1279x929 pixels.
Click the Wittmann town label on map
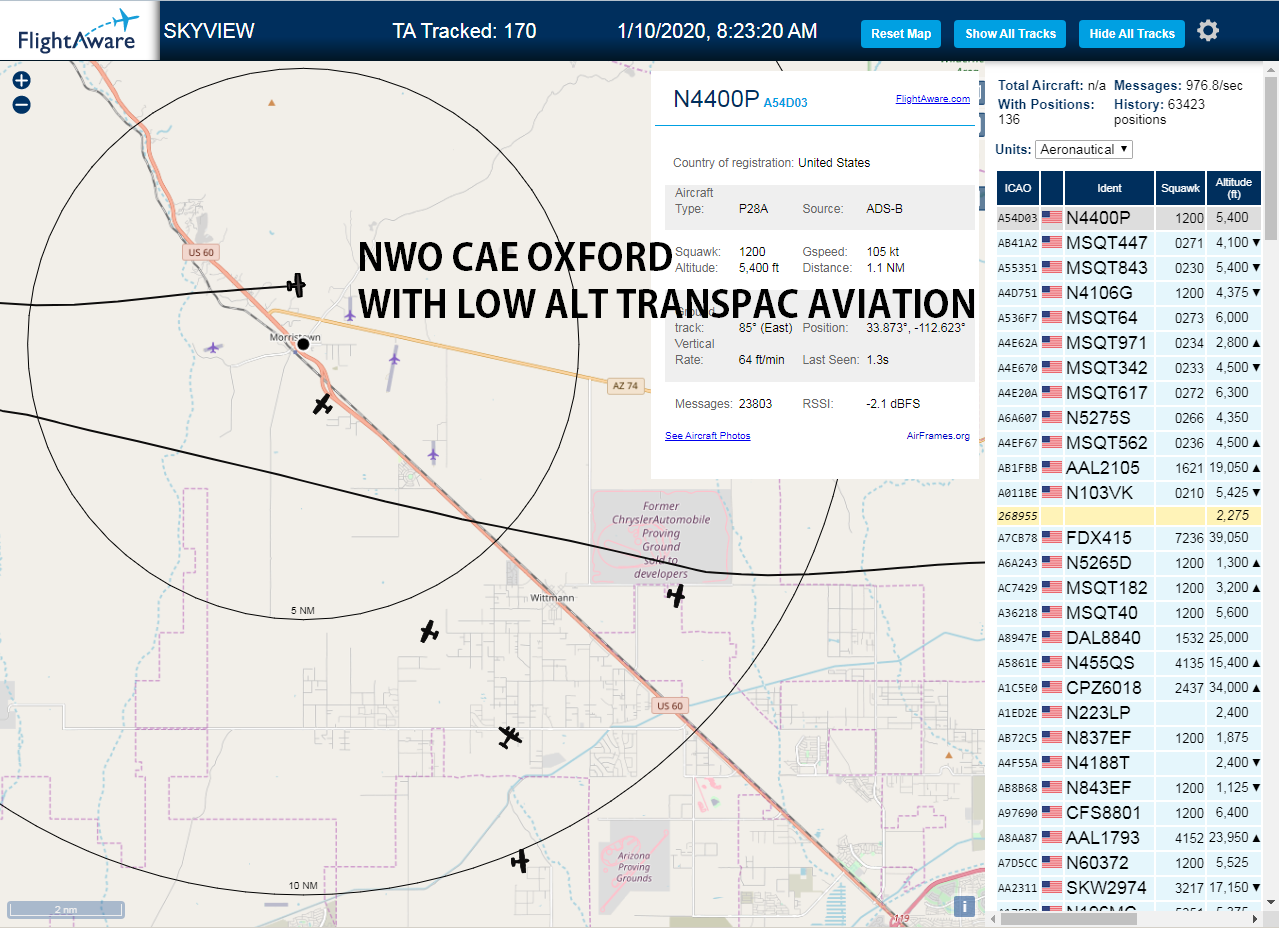tap(552, 597)
